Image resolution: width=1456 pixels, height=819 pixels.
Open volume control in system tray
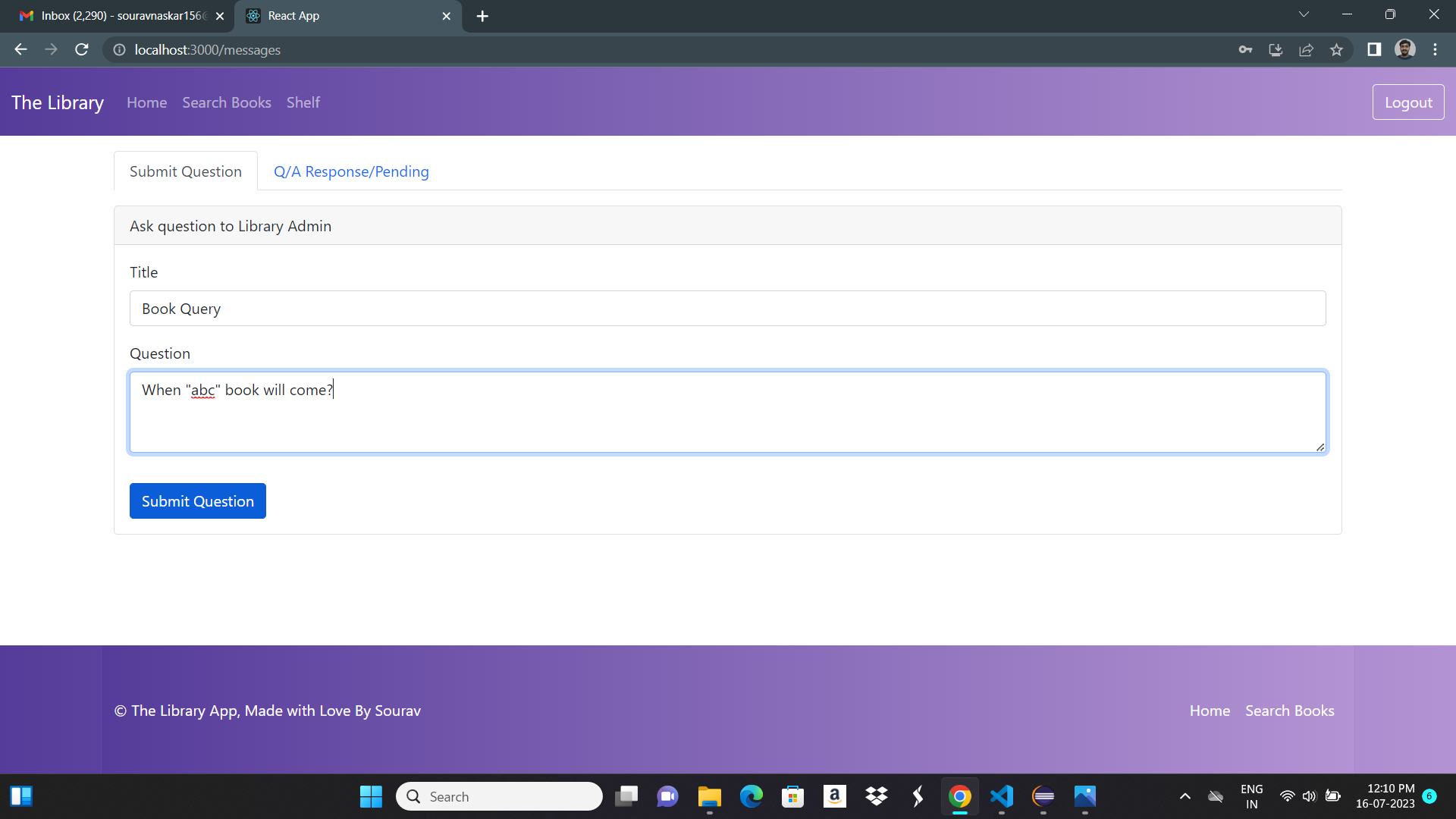tap(1310, 796)
